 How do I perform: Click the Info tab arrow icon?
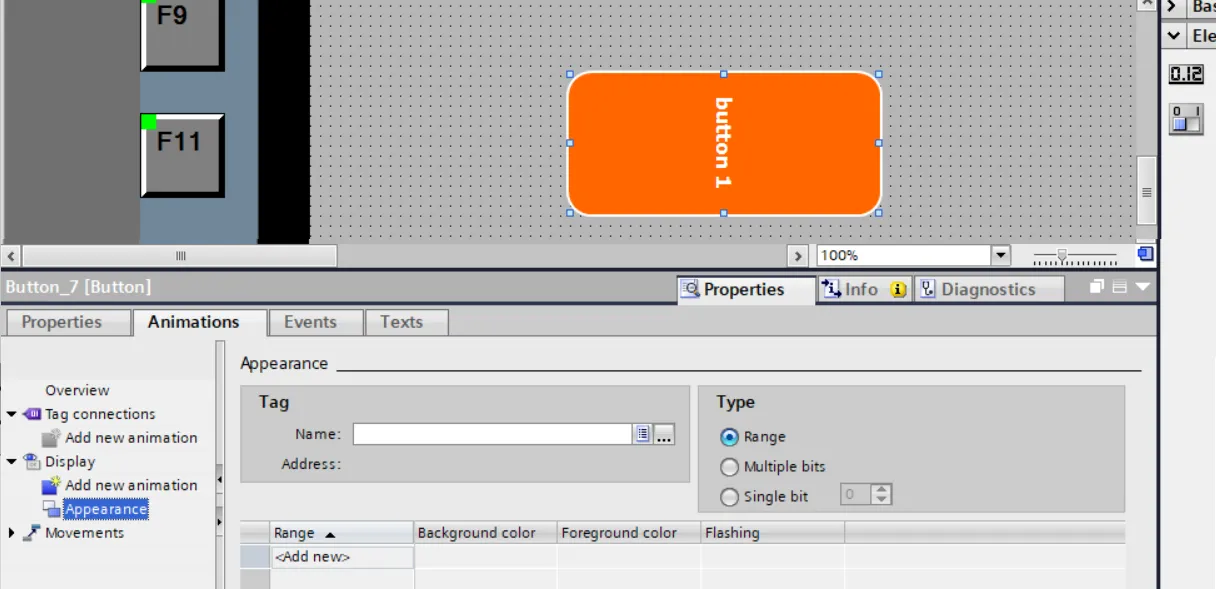[x=830, y=289]
